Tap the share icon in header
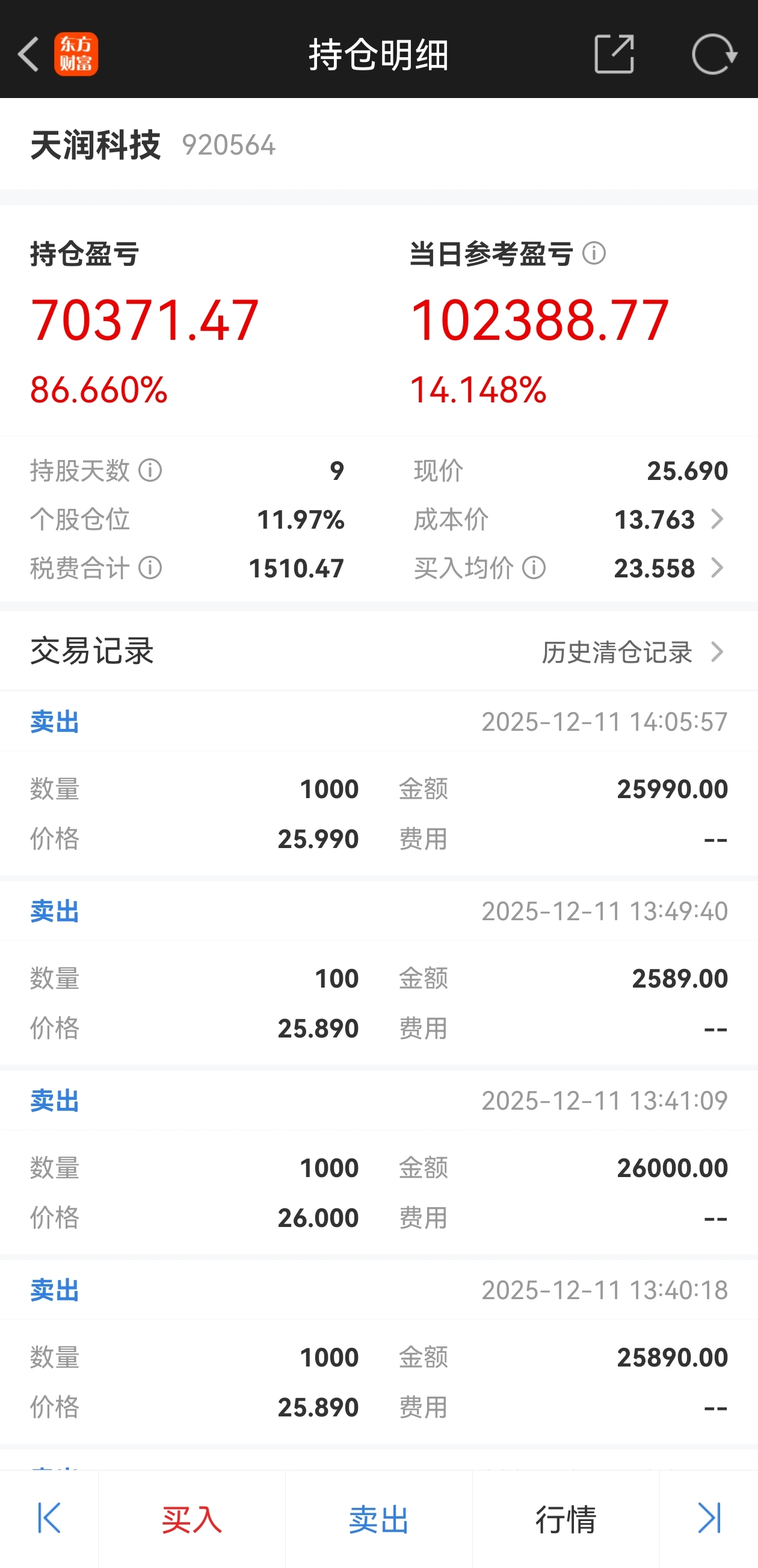 point(614,54)
